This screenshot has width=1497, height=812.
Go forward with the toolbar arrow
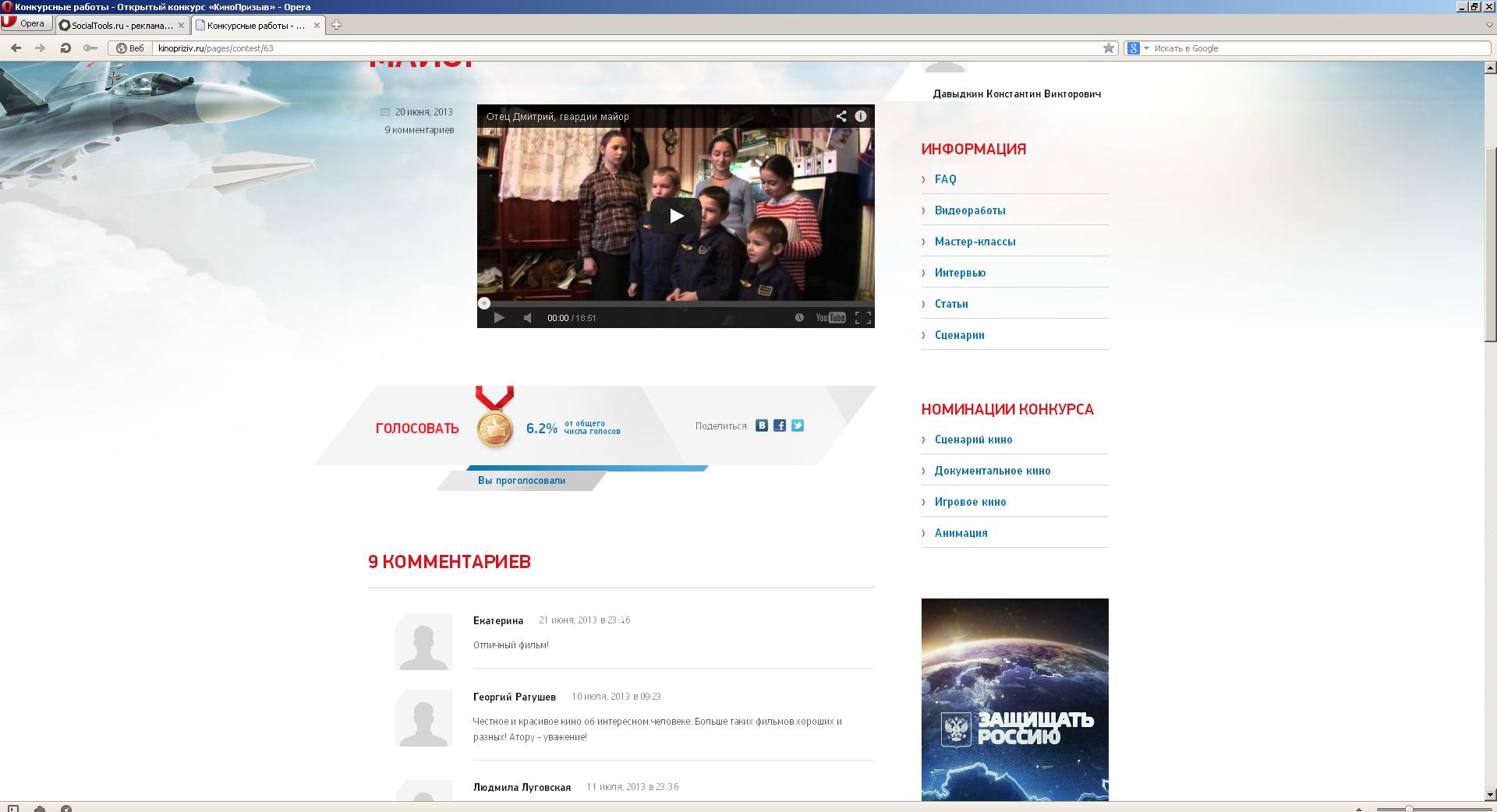click(41, 48)
